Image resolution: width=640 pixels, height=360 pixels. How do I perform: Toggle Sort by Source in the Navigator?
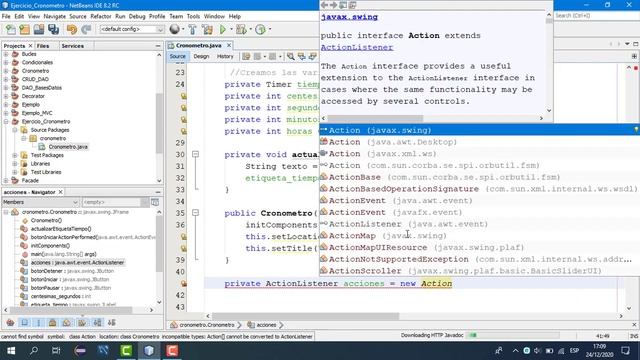[x=111, y=322]
